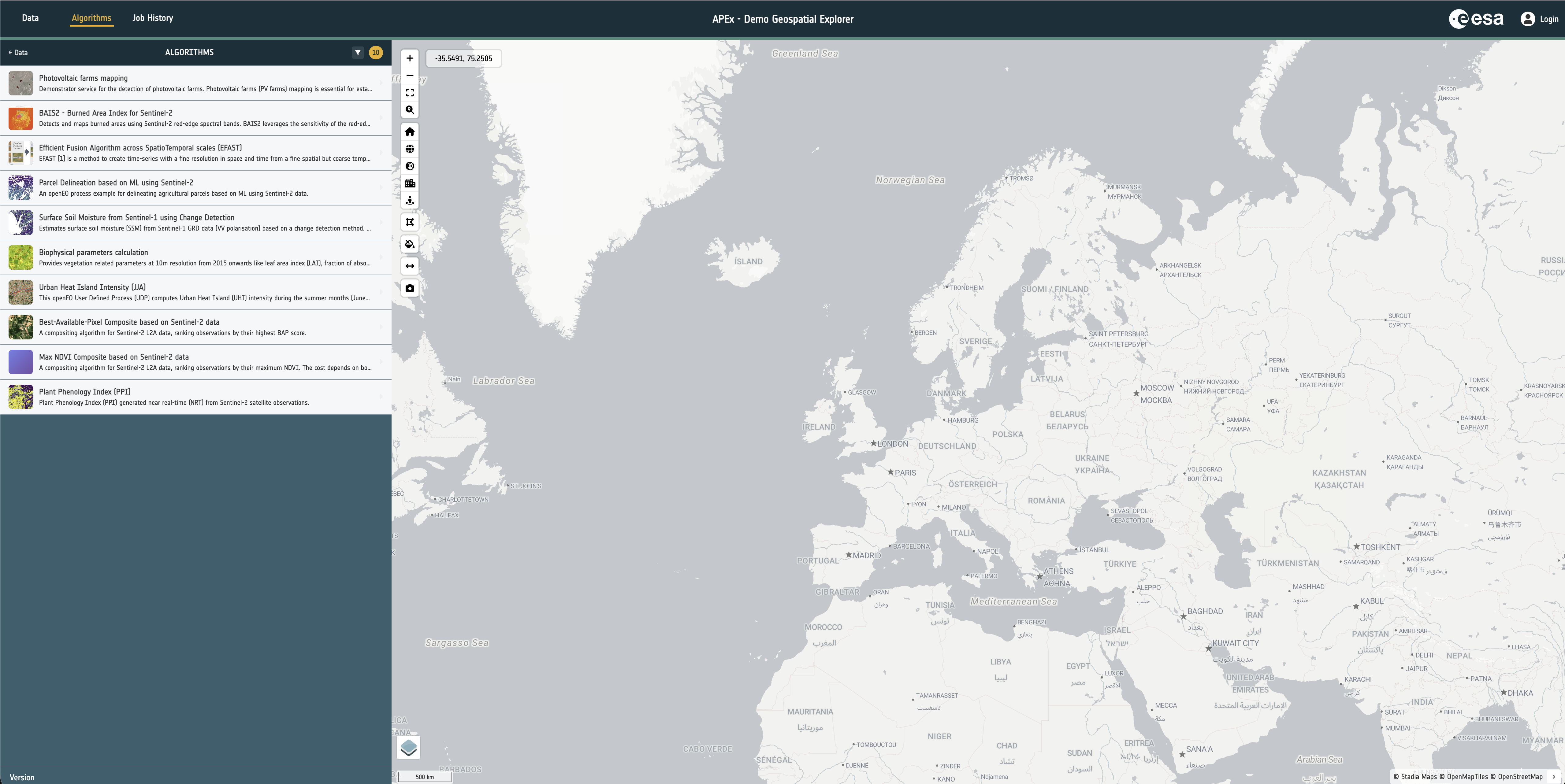1565x784 pixels.
Task: Switch to the Data tab
Action: pyautogui.click(x=30, y=18)
